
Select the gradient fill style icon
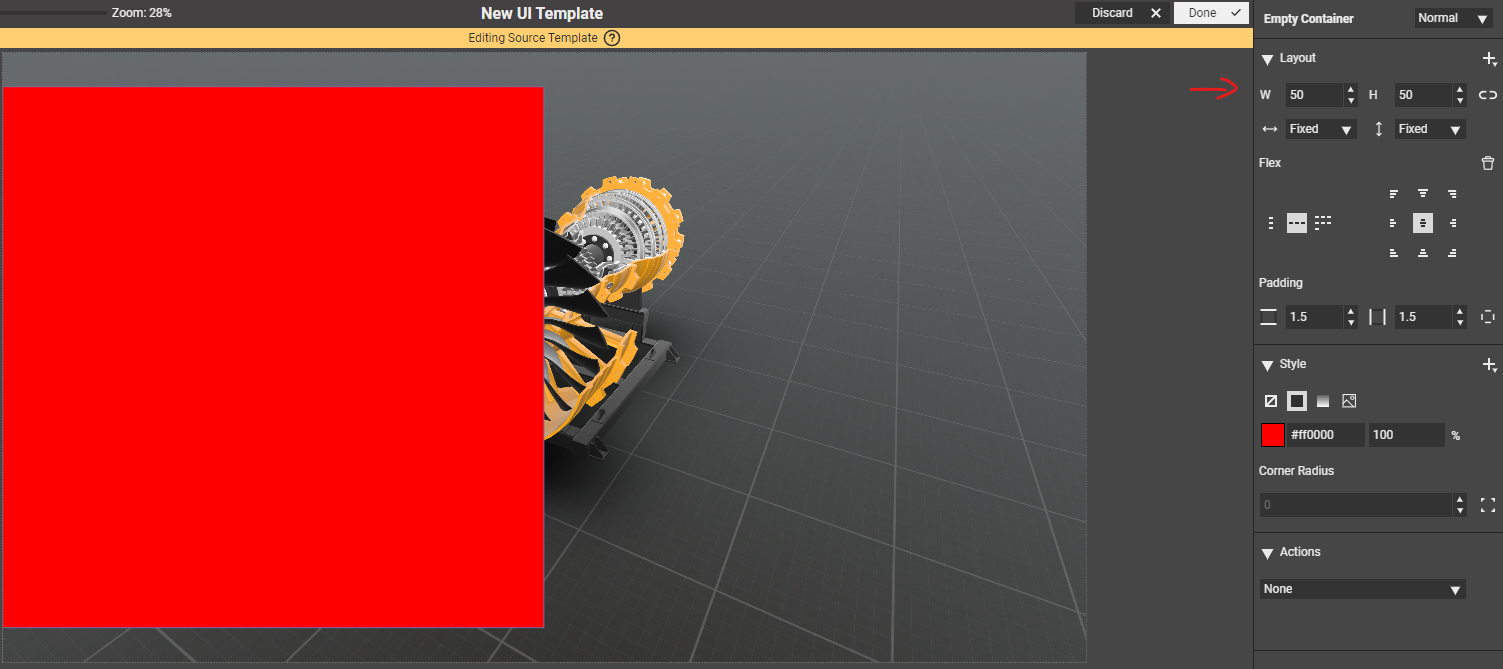(x=1323, y=401)
